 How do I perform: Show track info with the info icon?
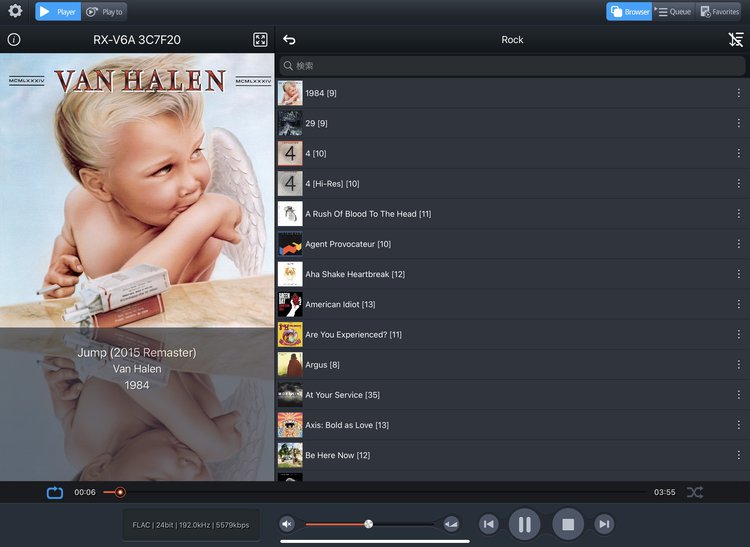(14, 40)
